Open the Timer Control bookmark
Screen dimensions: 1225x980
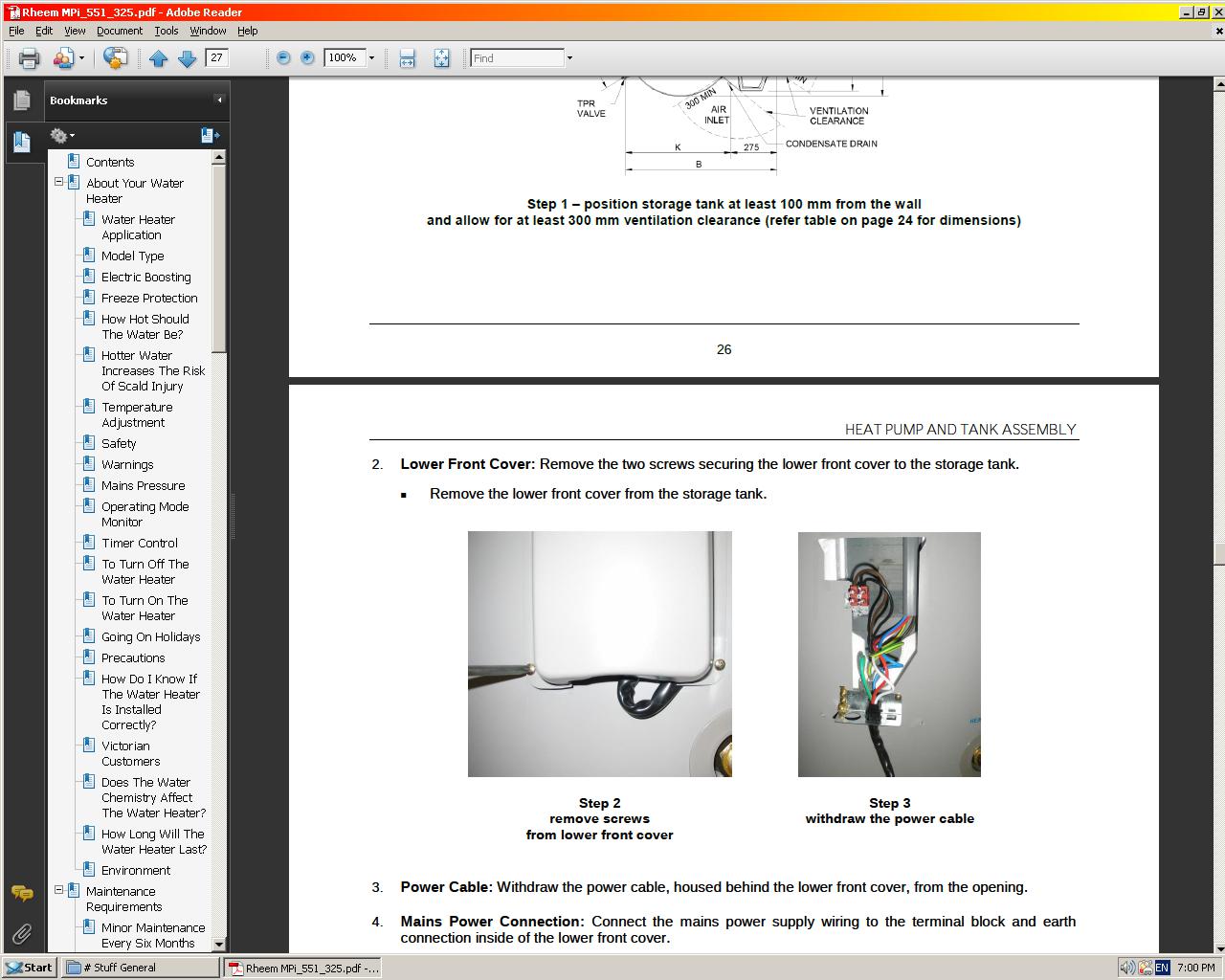(x=140, y=544)
